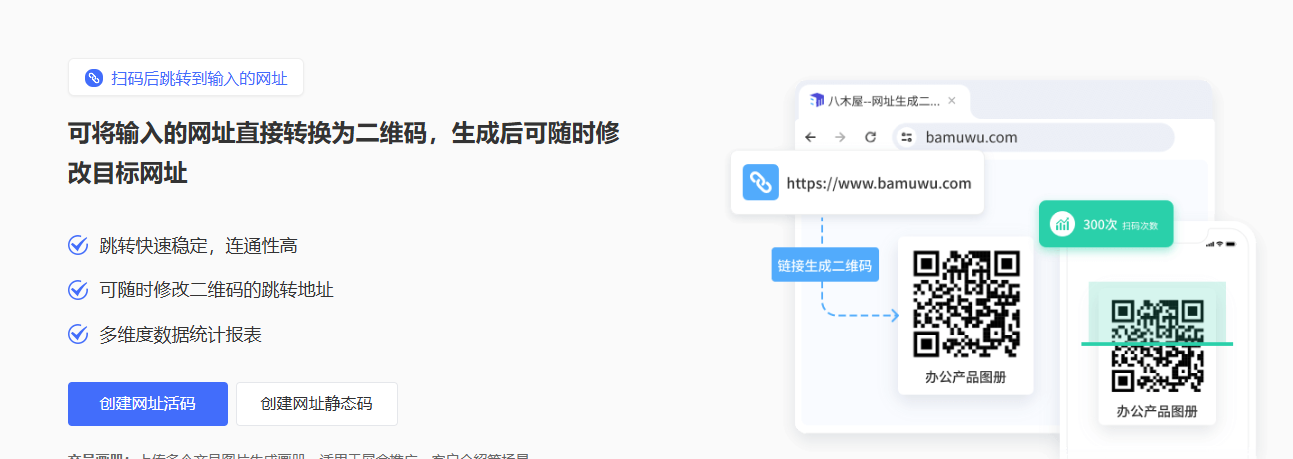
Task: Click the '可随时修改二维码的跳转地址' text
Action: (x=216, y=290)
